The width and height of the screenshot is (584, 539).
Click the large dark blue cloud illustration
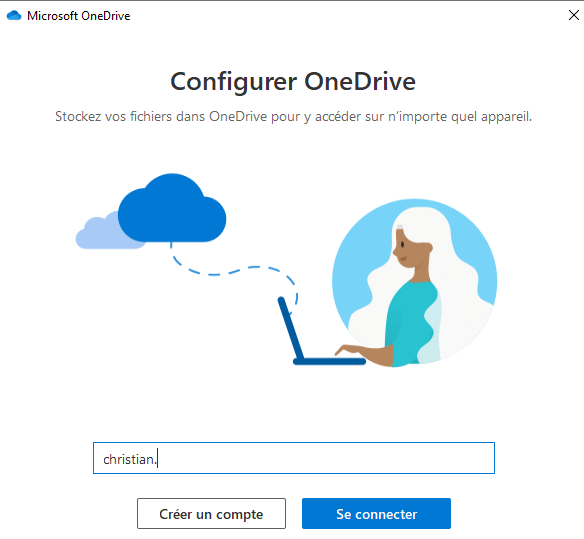[172, 208]
